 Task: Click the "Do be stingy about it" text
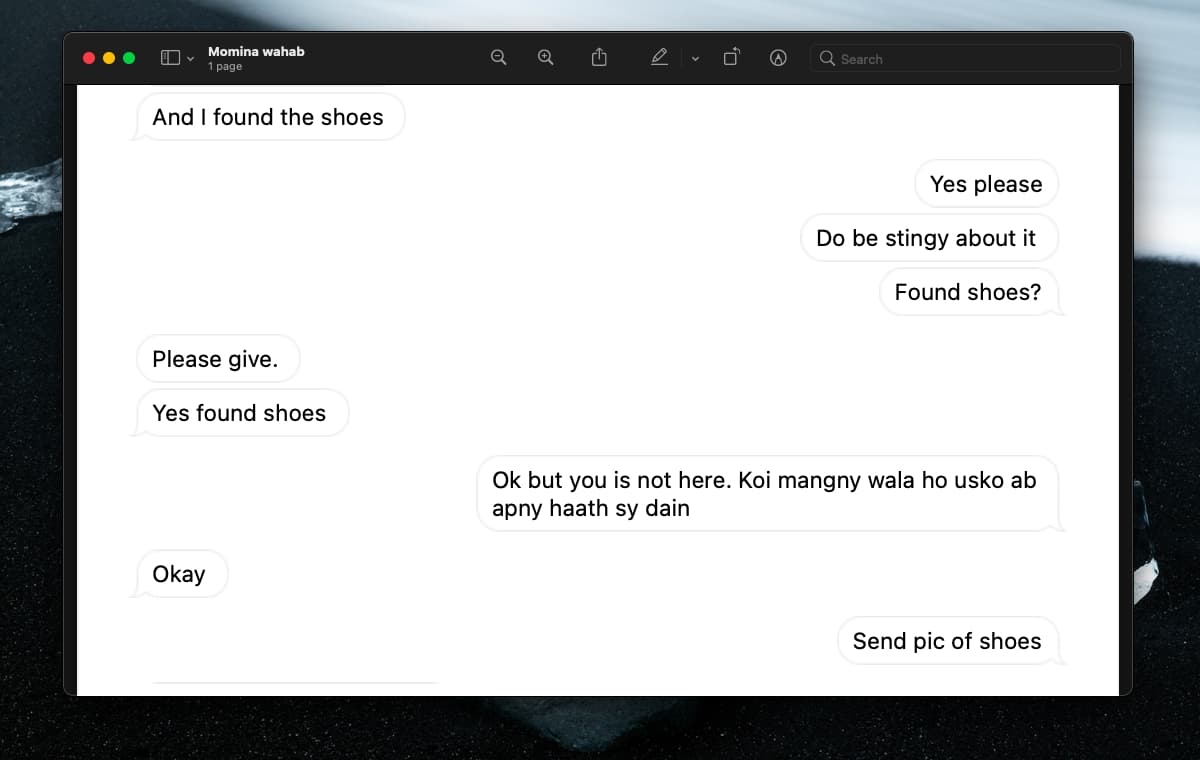point(926,238)
